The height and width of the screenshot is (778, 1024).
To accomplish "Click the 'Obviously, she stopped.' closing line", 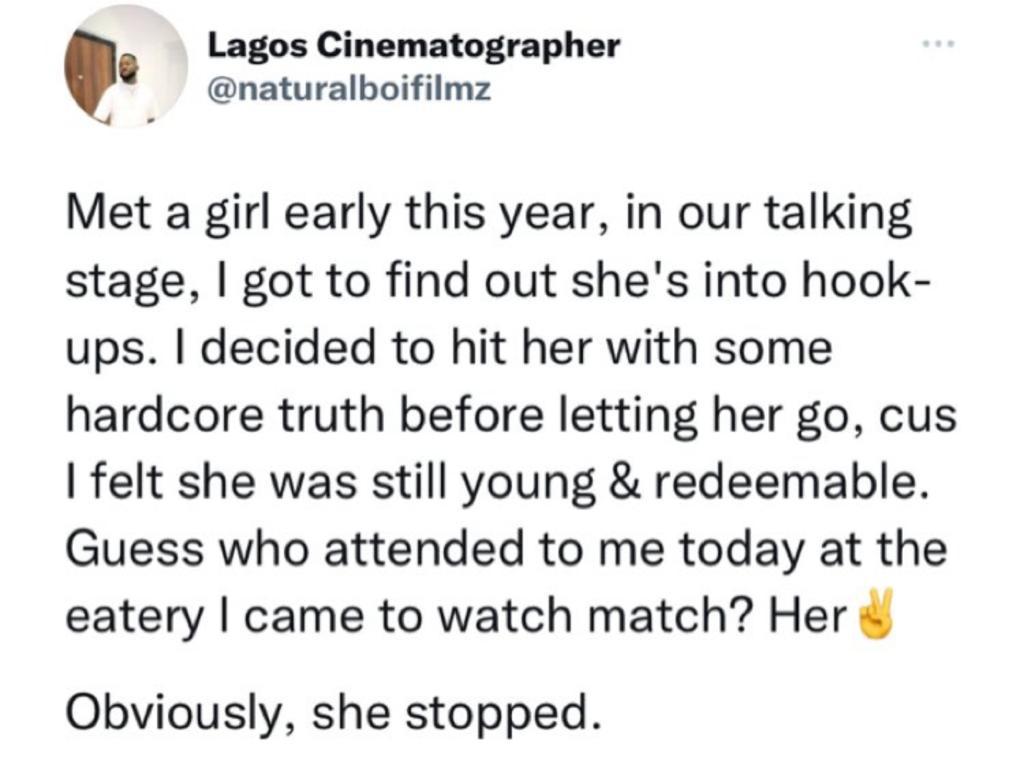I will (333, 712).
